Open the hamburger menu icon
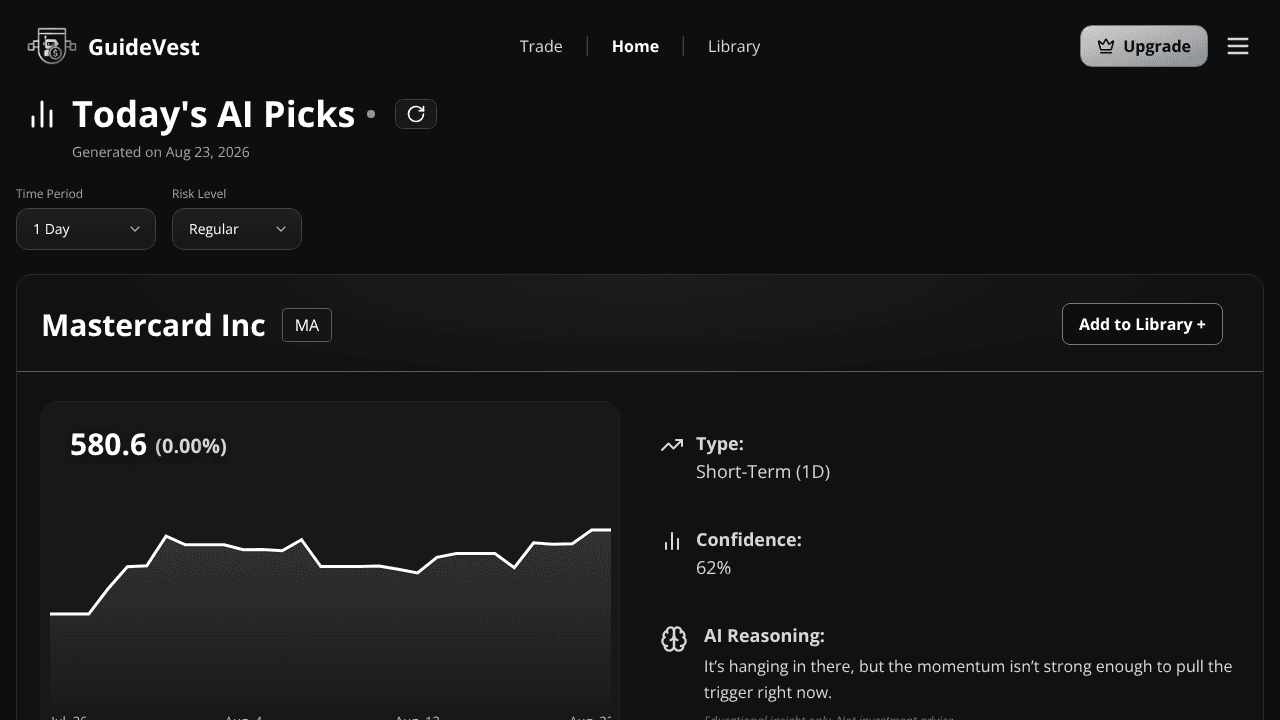1280x720 pixels. click(x=1238, y=46)
